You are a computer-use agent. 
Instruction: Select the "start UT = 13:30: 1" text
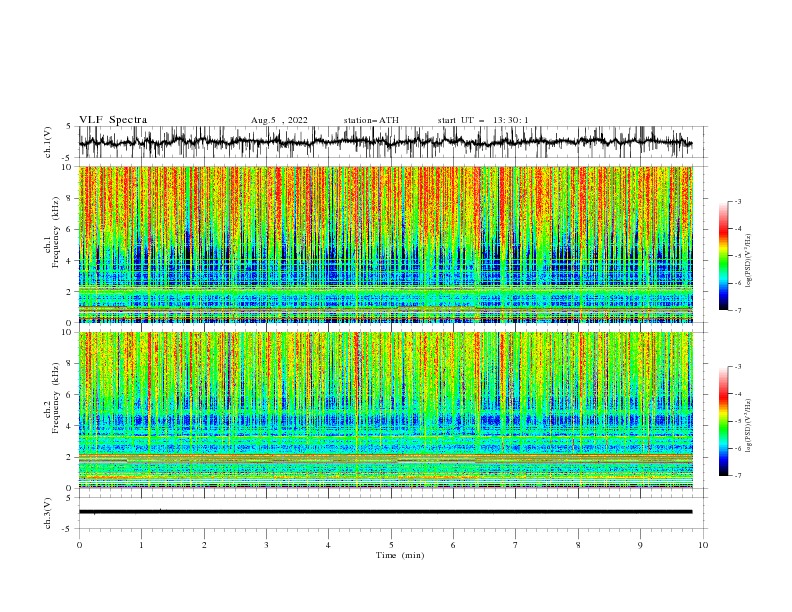point(483,120)
